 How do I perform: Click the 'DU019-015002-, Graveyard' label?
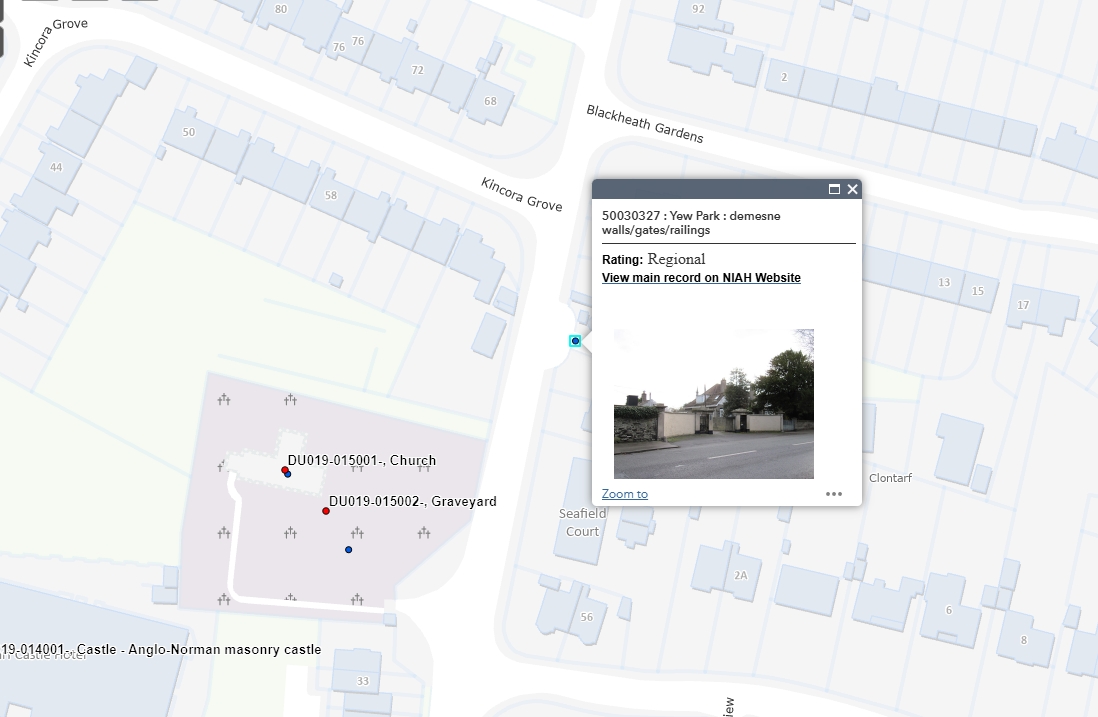point(413,502)
